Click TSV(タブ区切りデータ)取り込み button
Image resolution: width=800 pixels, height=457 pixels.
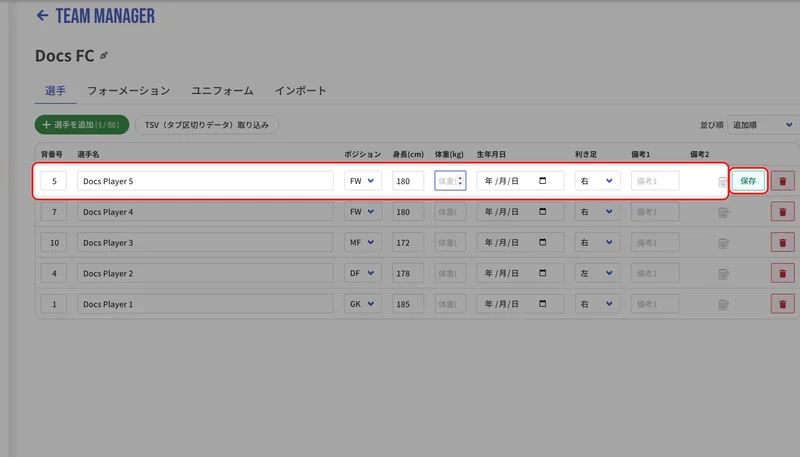point(207,124)
